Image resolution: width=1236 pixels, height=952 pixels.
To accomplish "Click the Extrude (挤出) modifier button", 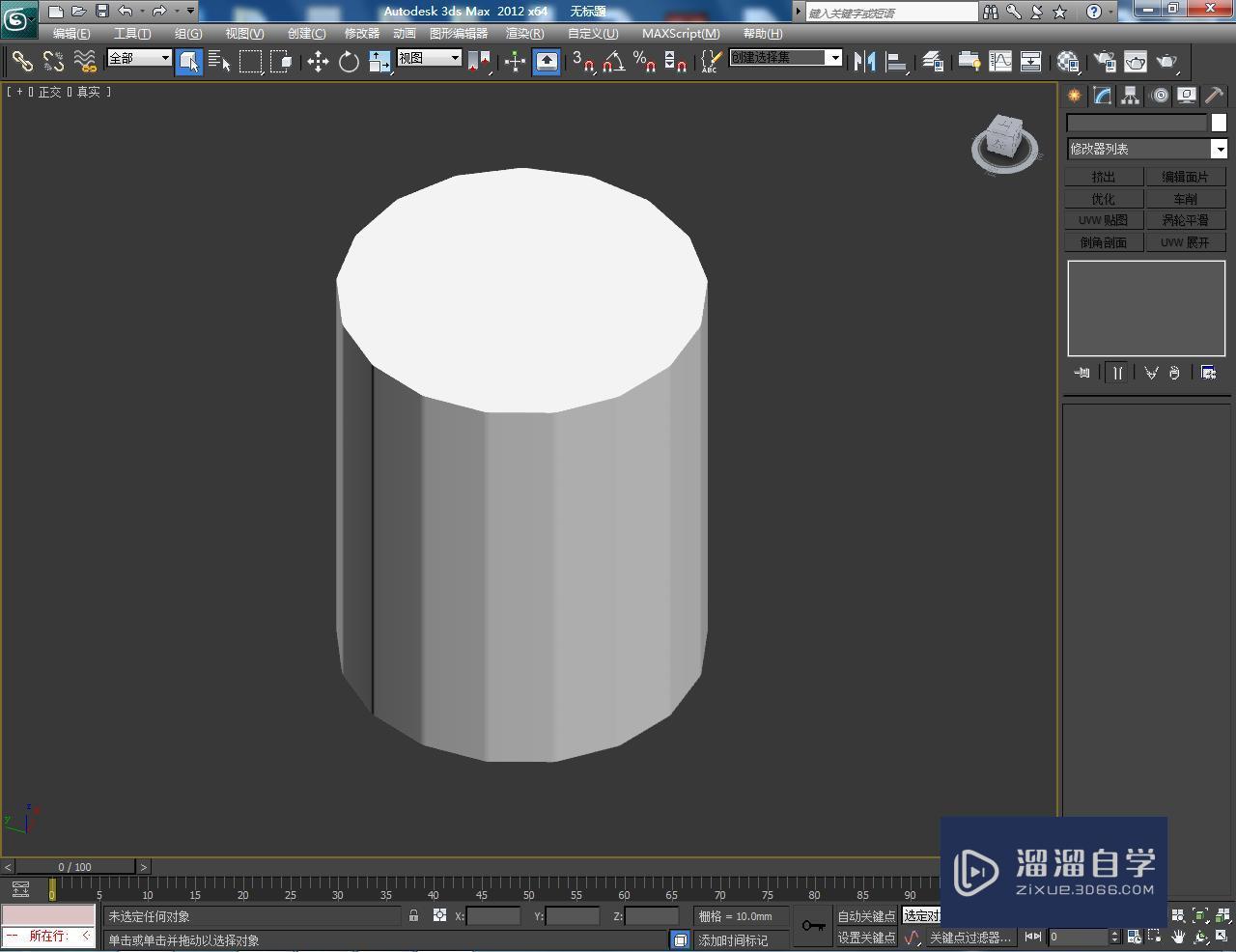I will click(1103, 177).
